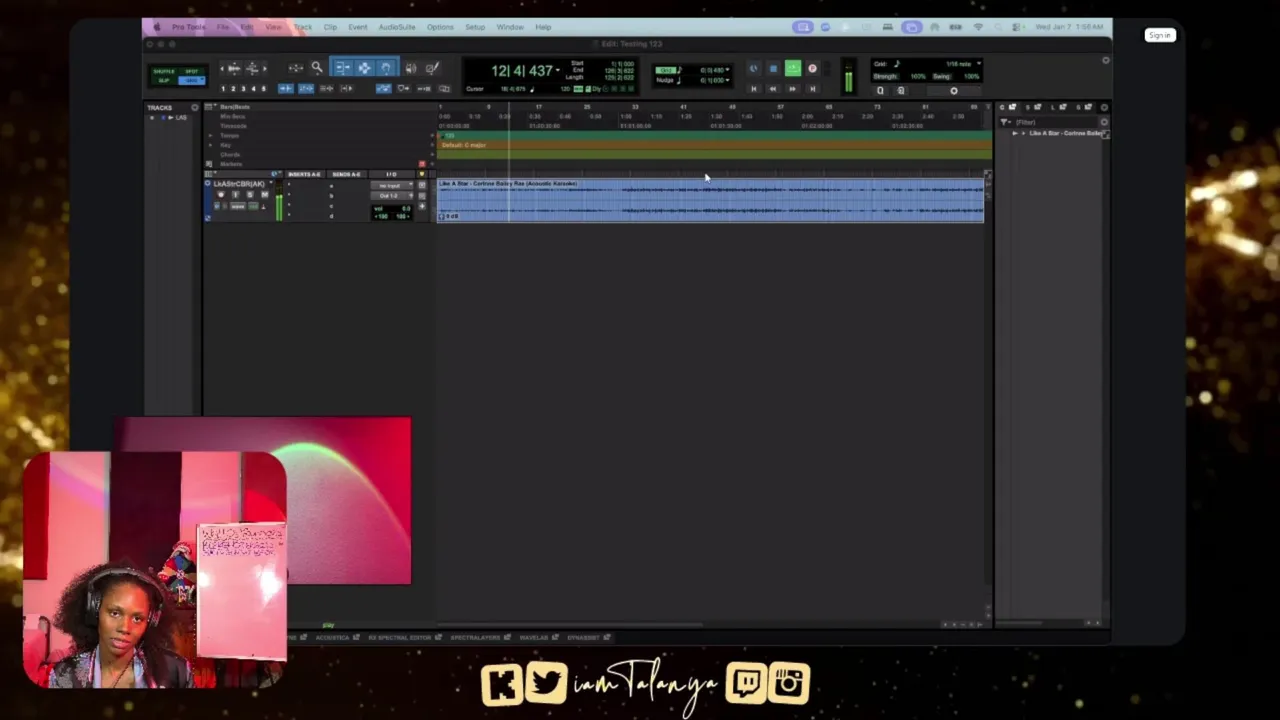Select zoom preset 1

pos(223,88)
